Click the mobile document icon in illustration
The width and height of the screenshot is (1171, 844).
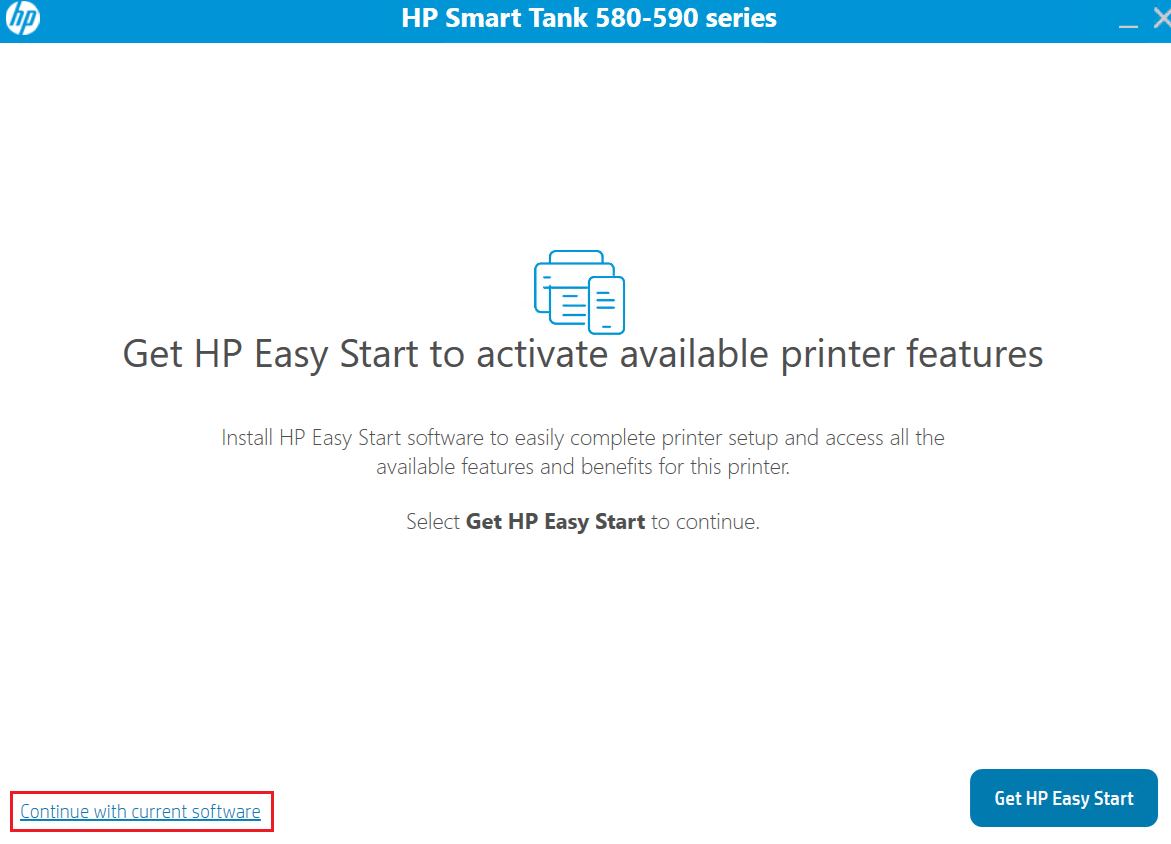606,305
